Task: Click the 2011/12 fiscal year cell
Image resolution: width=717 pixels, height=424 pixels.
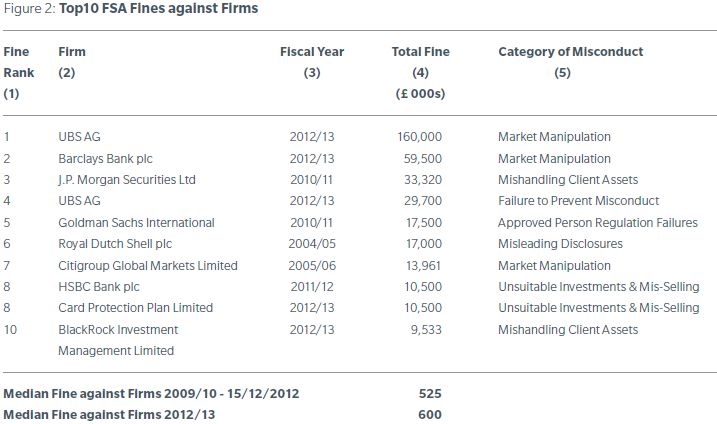Action: [x=311, y=286]
